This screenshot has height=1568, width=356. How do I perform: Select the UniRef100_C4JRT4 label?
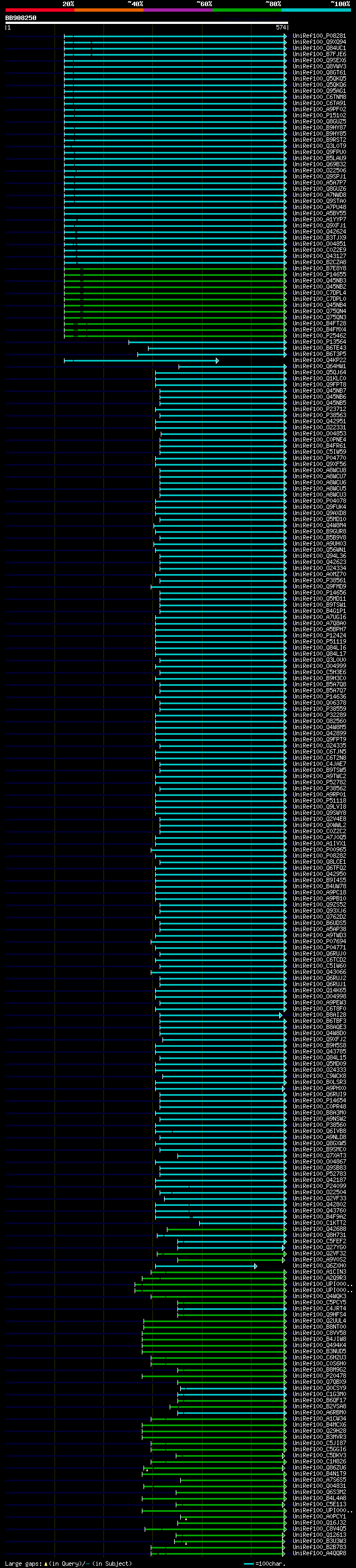tap(319, 1309)
